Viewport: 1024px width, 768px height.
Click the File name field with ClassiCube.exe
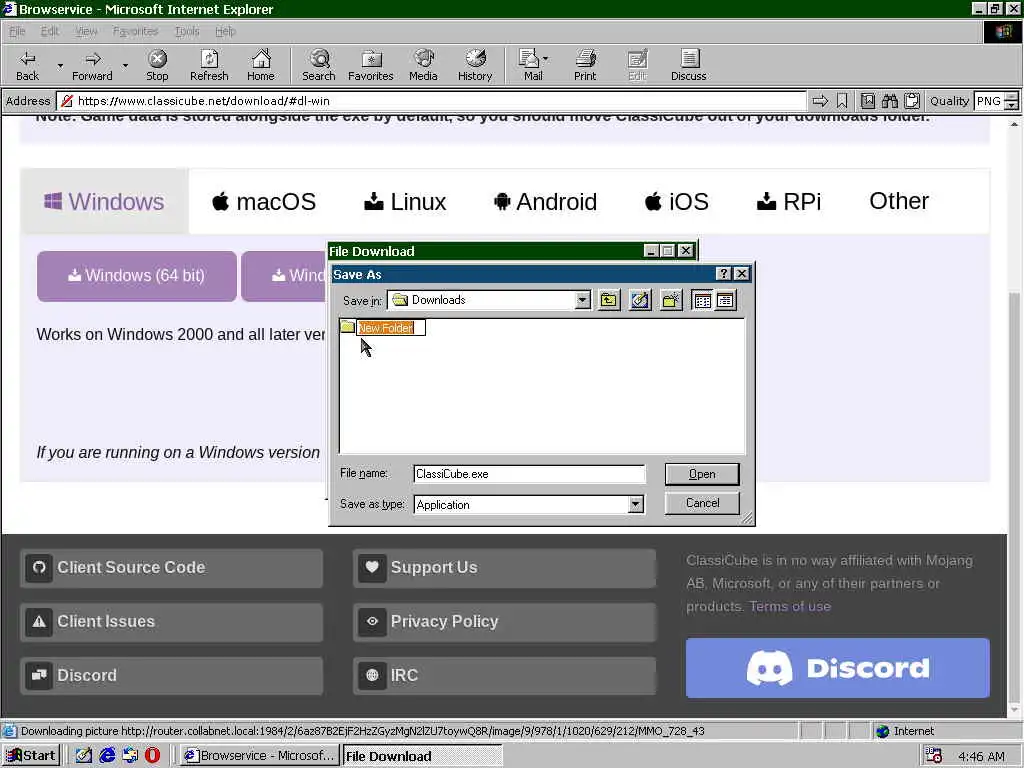(529, 474)
